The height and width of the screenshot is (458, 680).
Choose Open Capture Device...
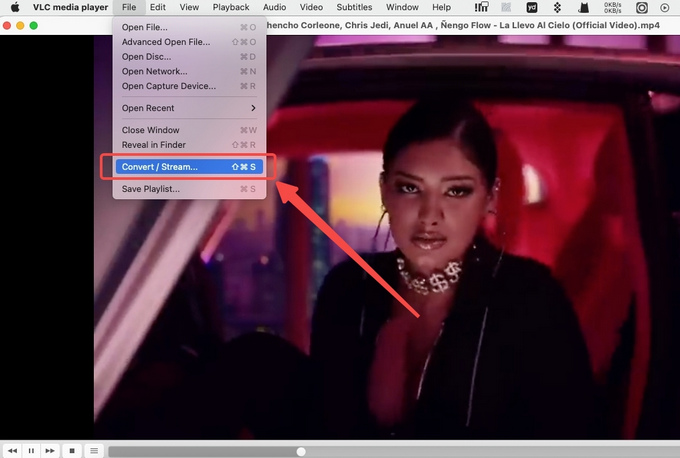pyautogui.click(x=189, y=86)
